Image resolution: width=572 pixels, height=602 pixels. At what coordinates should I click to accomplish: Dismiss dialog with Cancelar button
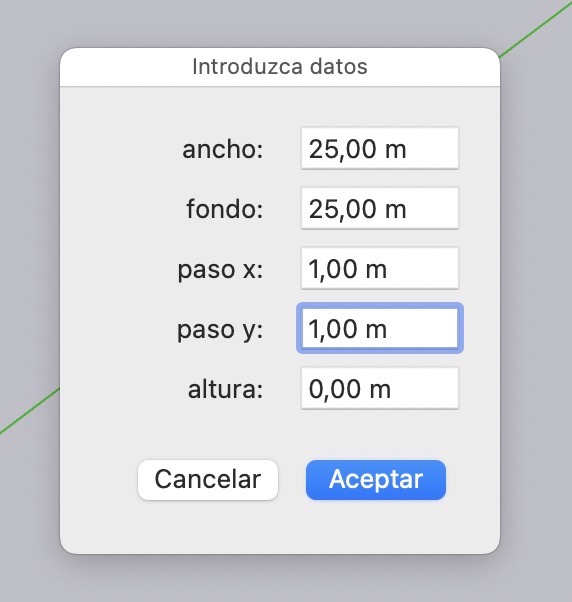(208, 480)
